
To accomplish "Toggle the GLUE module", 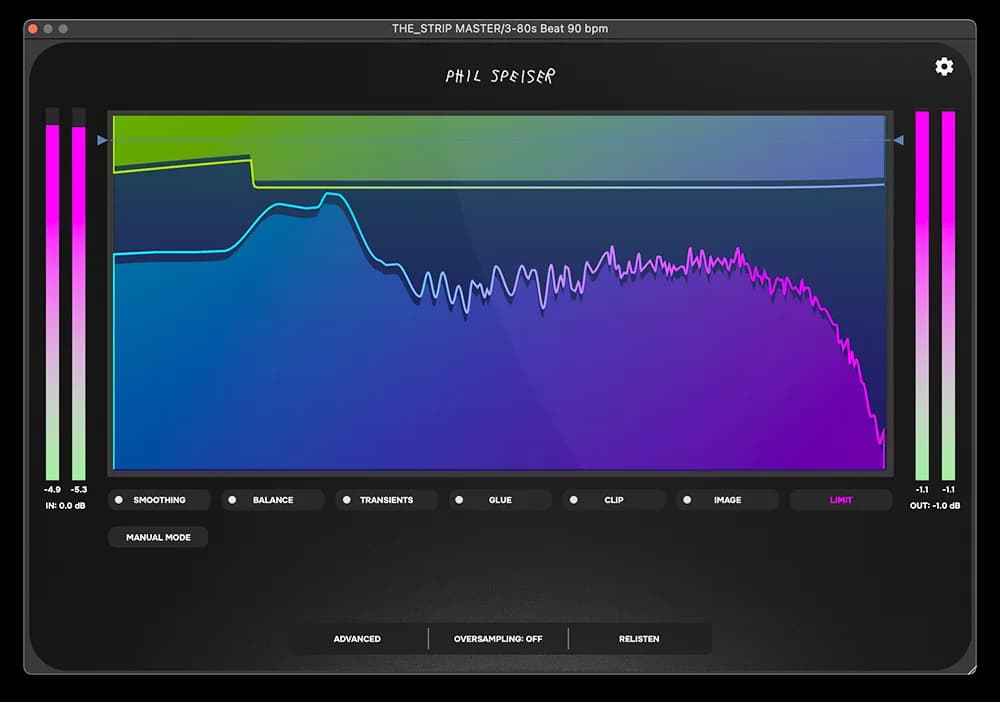I will 500,500.
